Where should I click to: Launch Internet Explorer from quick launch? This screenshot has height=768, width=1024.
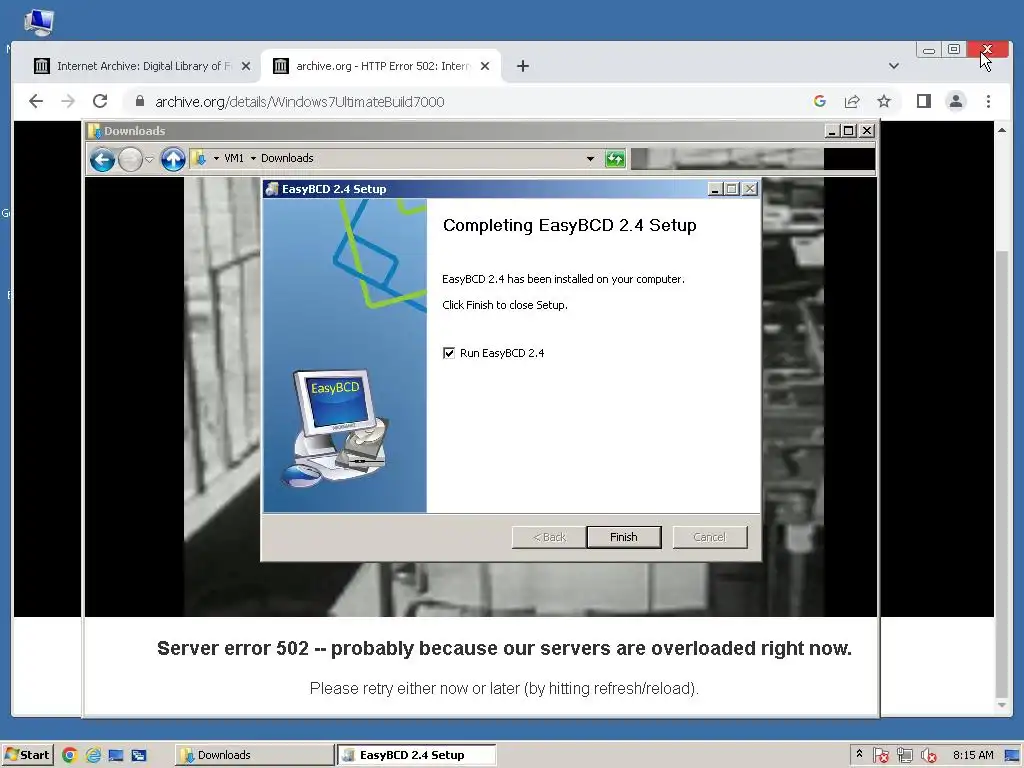(93, 756)
